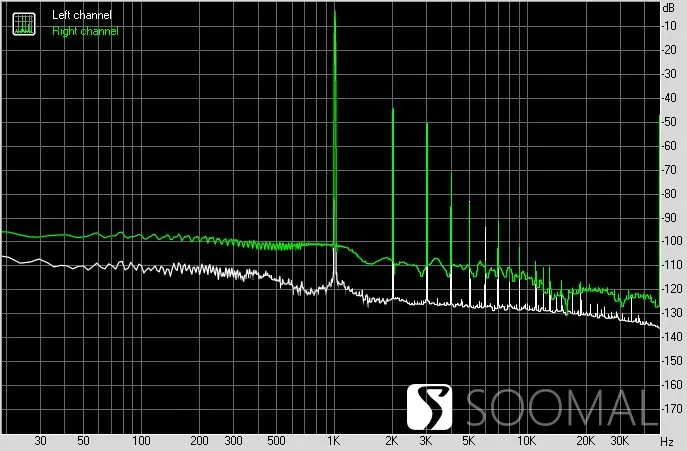Click the spectrum graph icon at top left

24,24
